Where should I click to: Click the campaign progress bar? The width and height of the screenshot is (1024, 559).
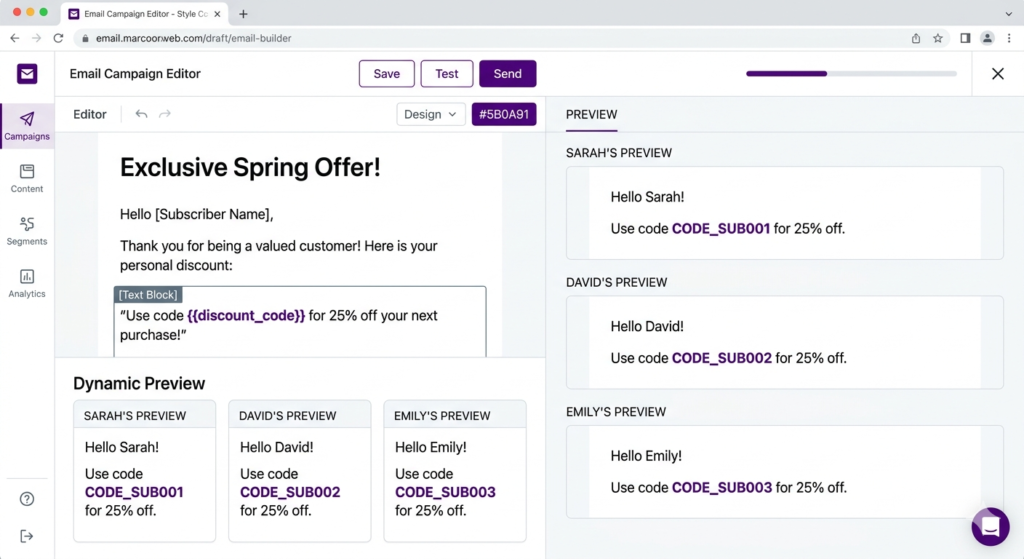[x=851, y=74]
